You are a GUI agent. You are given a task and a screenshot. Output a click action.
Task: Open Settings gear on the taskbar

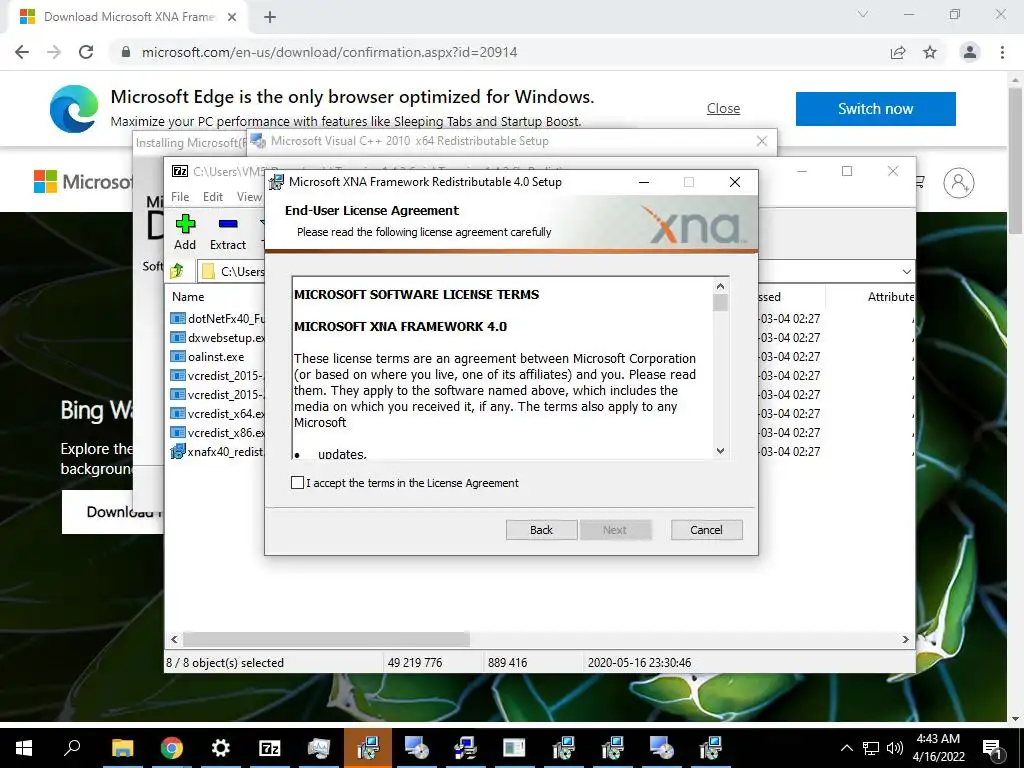220,748
